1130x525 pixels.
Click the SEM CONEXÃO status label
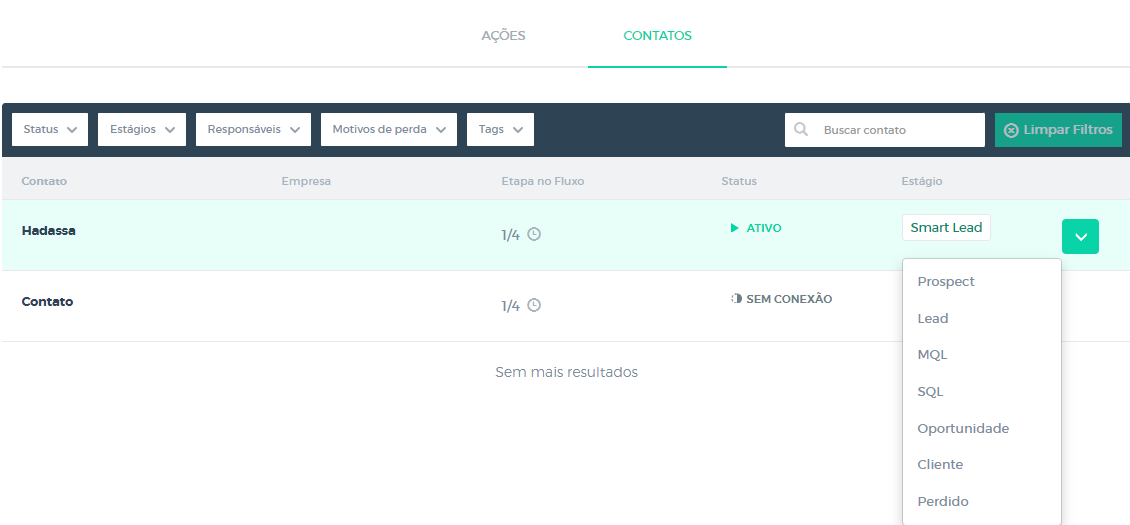(x=781, y=299)
